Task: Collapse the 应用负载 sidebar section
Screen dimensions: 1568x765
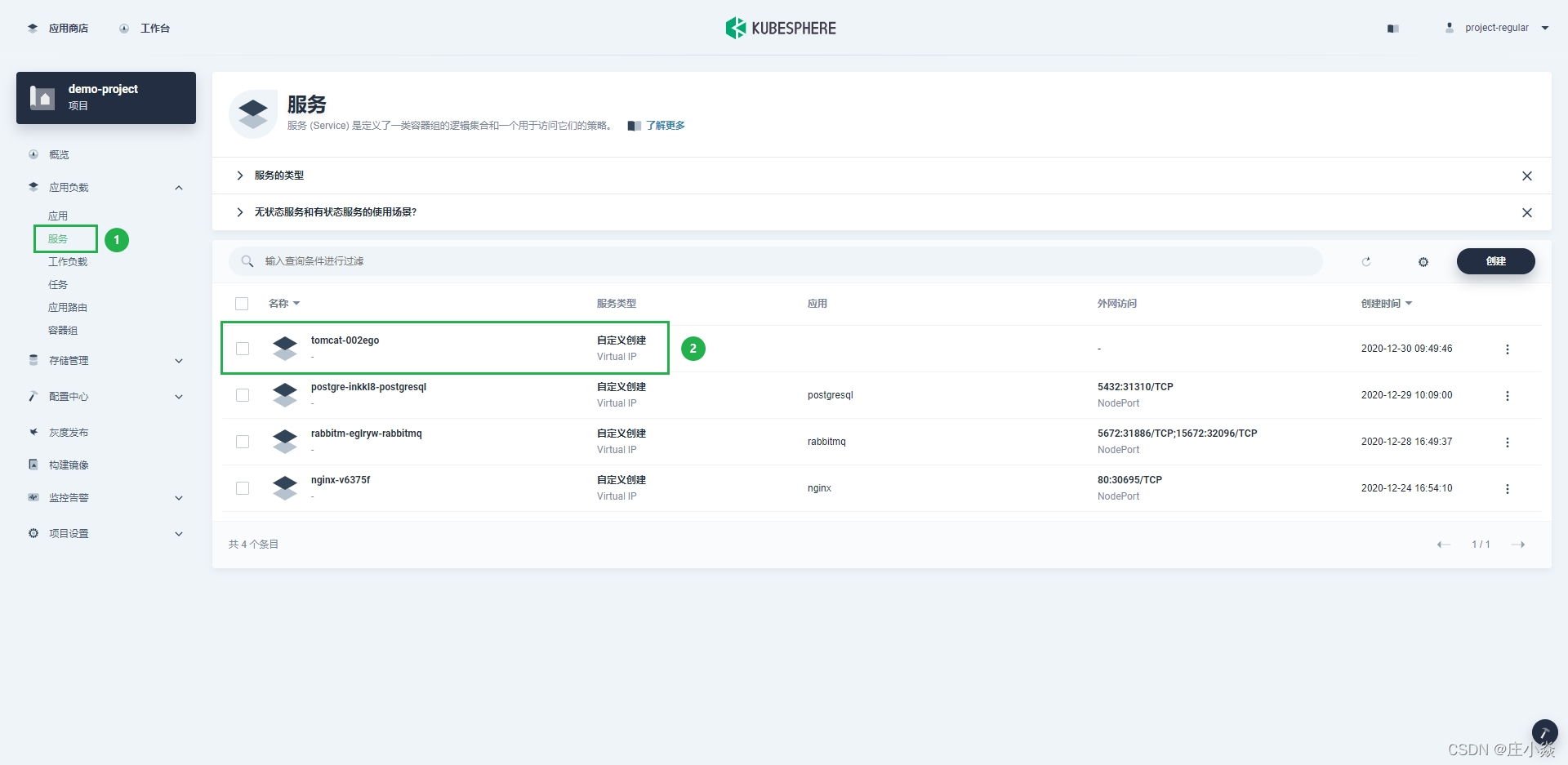Action: [179, 188]
